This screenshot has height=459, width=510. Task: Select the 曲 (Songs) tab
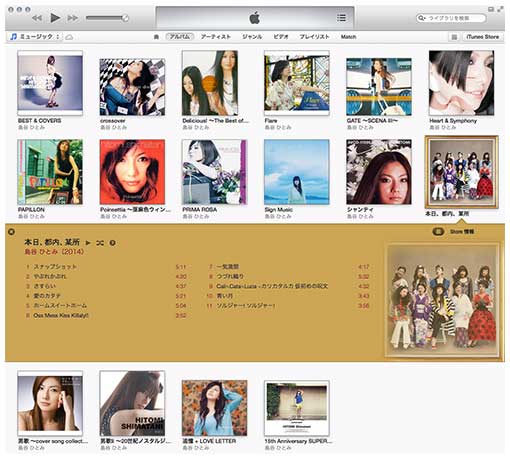coord(156,37)
